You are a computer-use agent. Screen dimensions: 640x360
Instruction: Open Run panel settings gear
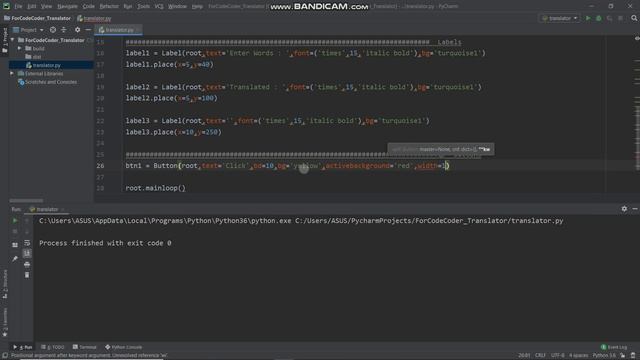click(624, 209)
